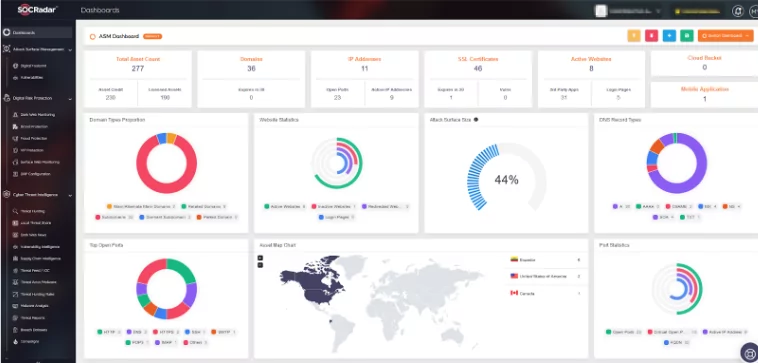758x363 pixels.
Task: Open the Cloud Bucket card
Action: coord(704,63)
